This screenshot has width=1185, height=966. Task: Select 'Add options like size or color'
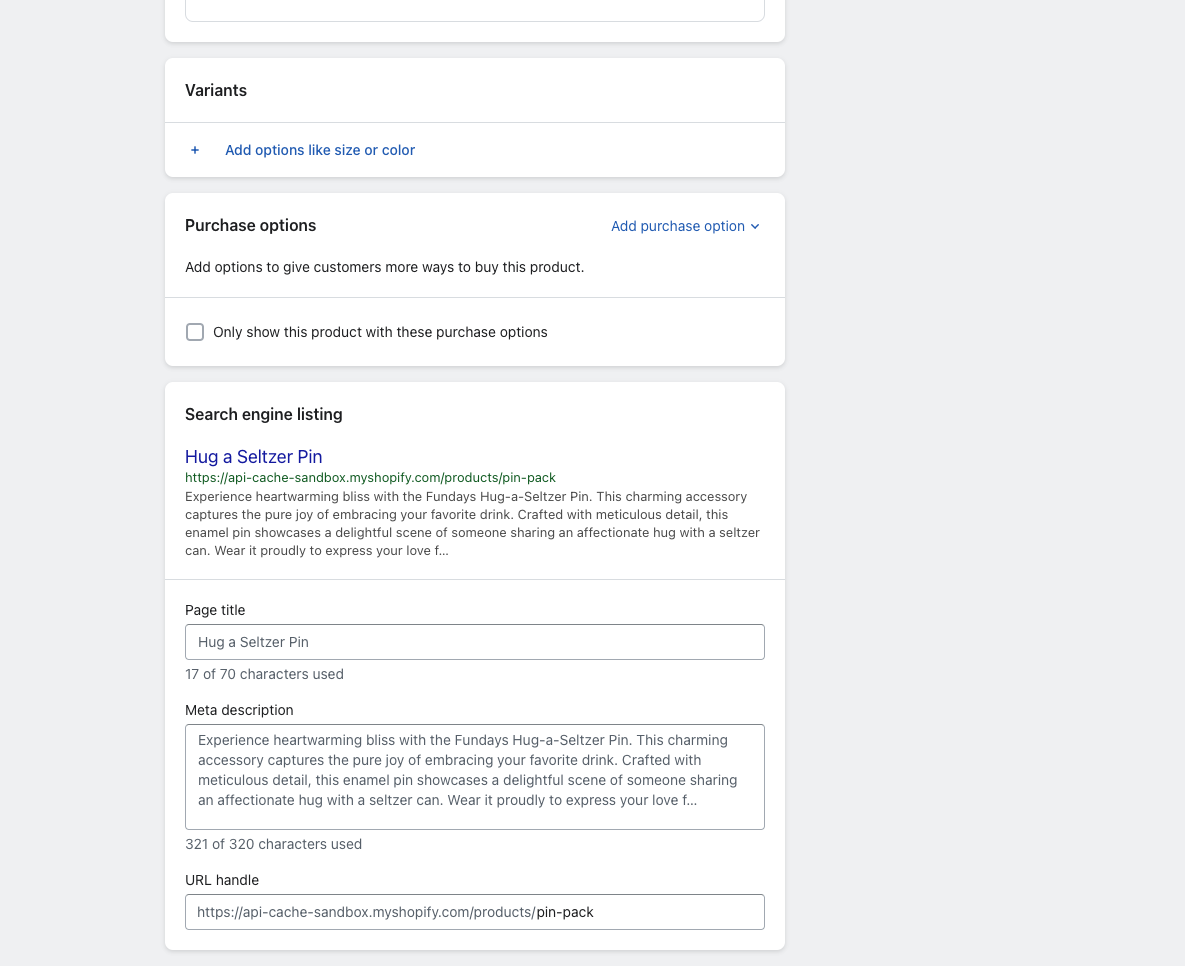click(x=320, y=150)
